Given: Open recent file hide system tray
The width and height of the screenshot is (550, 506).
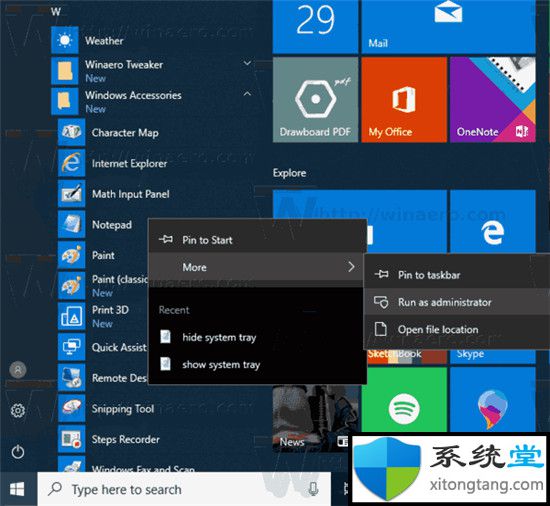Looking at the screenshot, I should [x=257, y=337].
